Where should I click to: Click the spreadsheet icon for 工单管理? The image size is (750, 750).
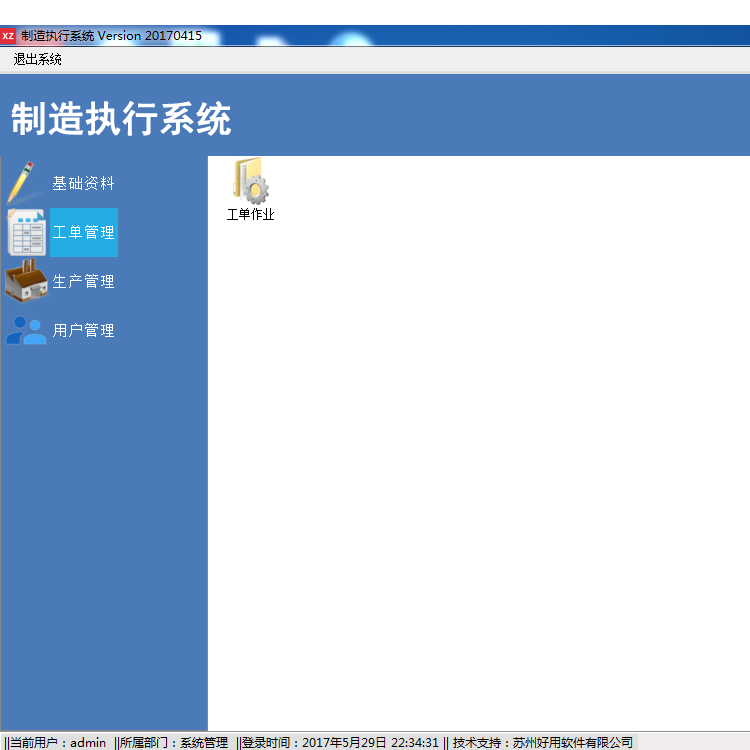pyautogui.click(x=26, y=232)
